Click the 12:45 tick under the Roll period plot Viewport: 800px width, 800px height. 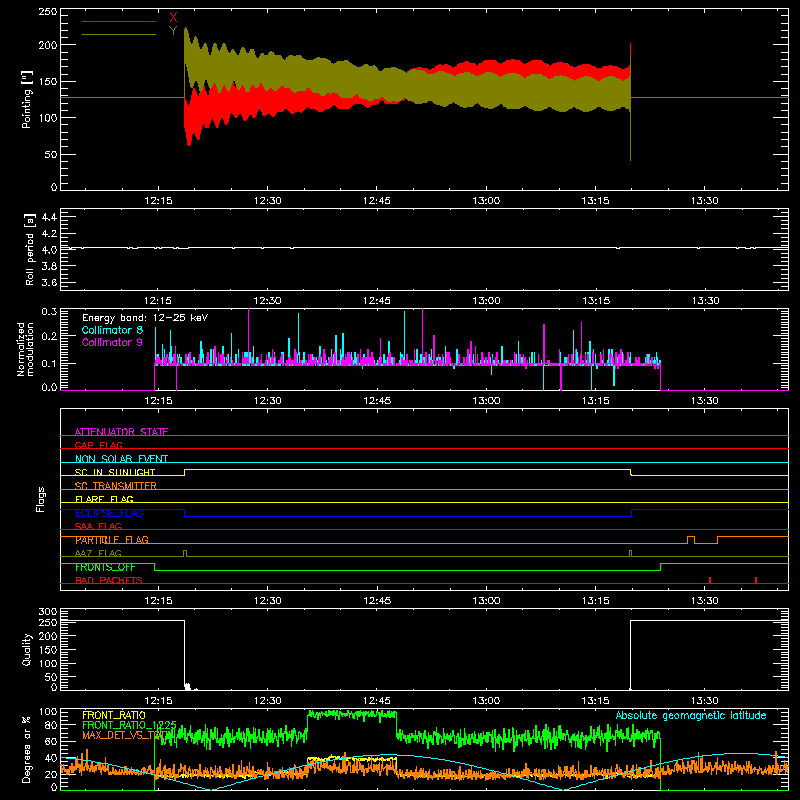(377, 301)
